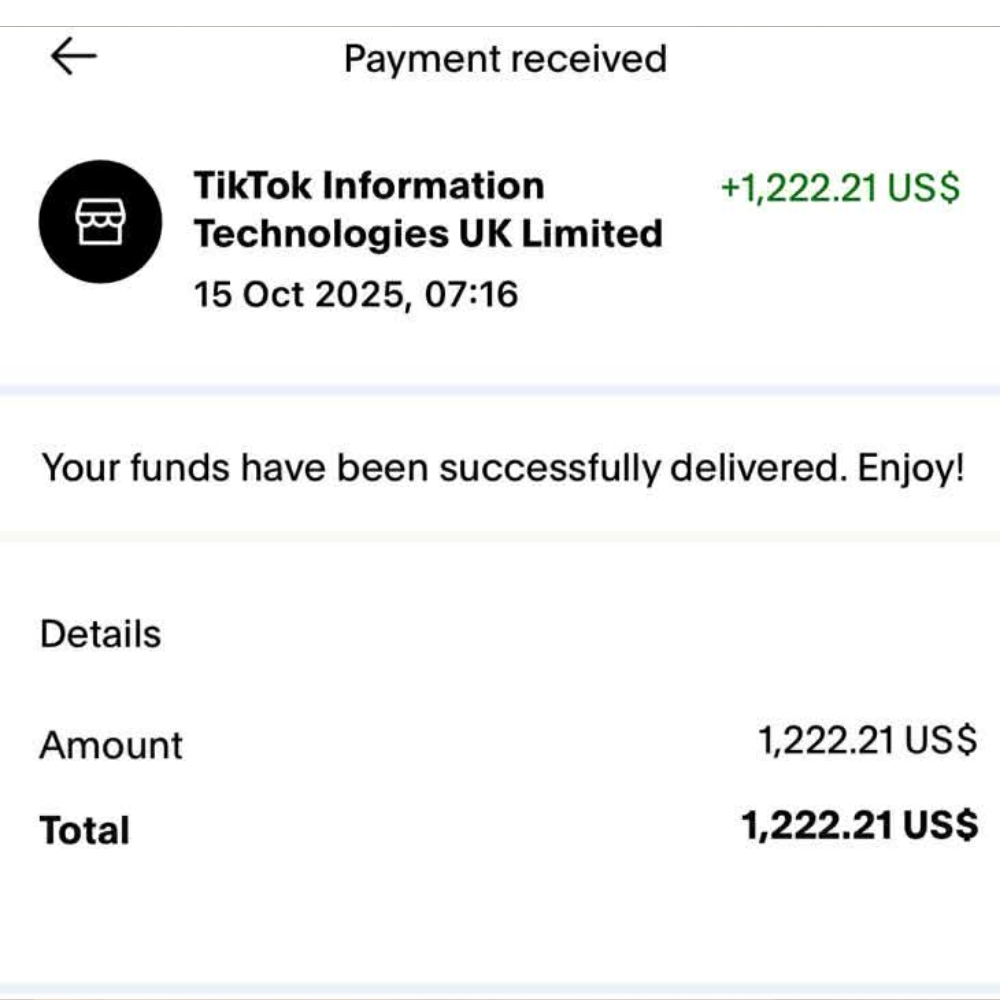1000x1000 pixels.
Task: Click the bold total value 1,222.21 US$
Action: [x=859, y=826]
